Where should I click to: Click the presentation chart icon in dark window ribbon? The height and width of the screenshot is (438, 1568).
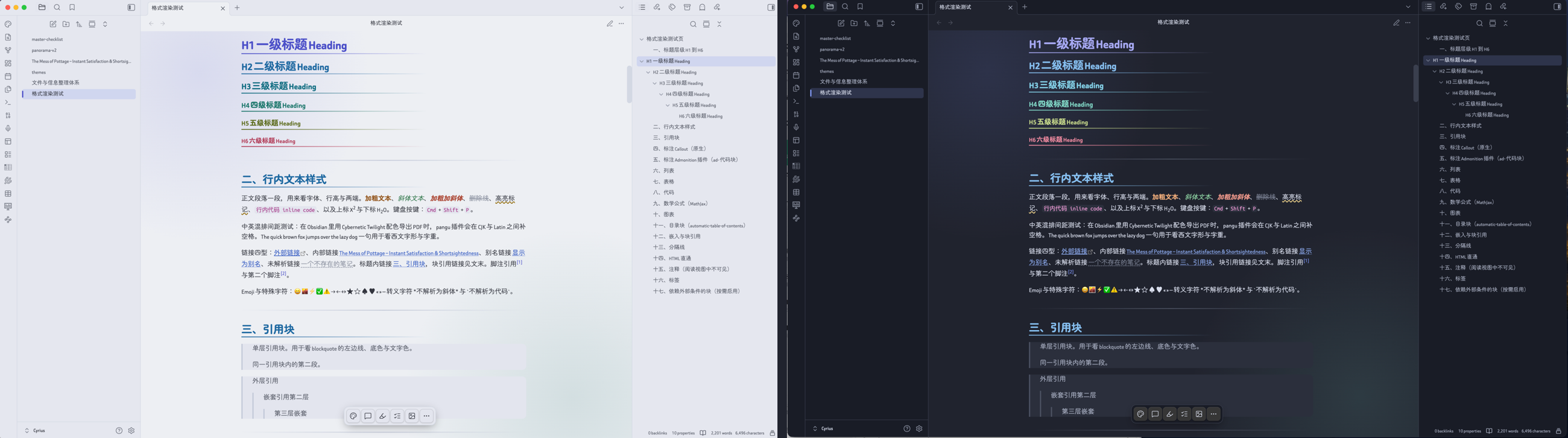[796, 205]
